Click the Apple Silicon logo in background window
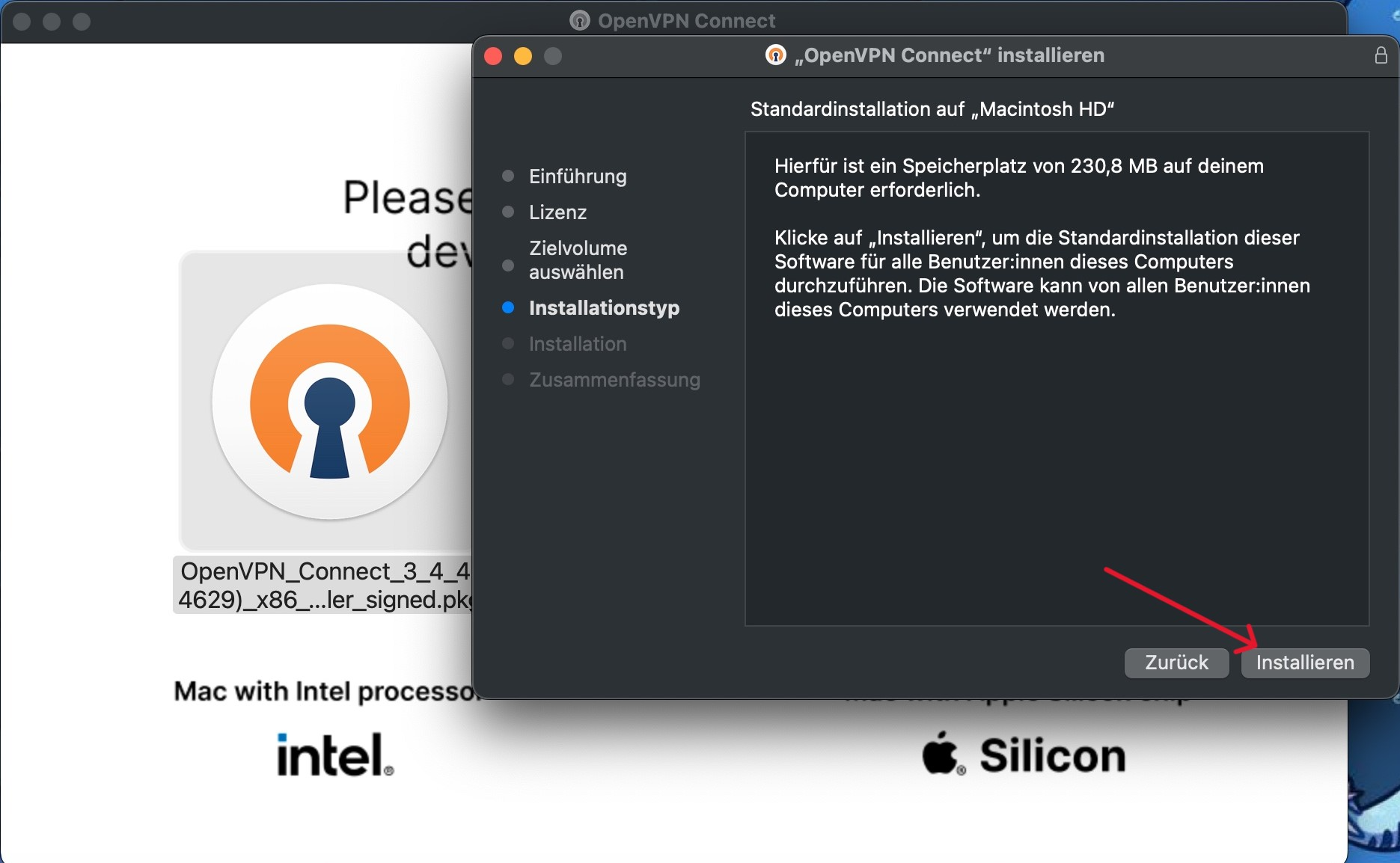The width and height of the screenshot is (1400, 863). pyautogui.click(x=1024, y=755)
